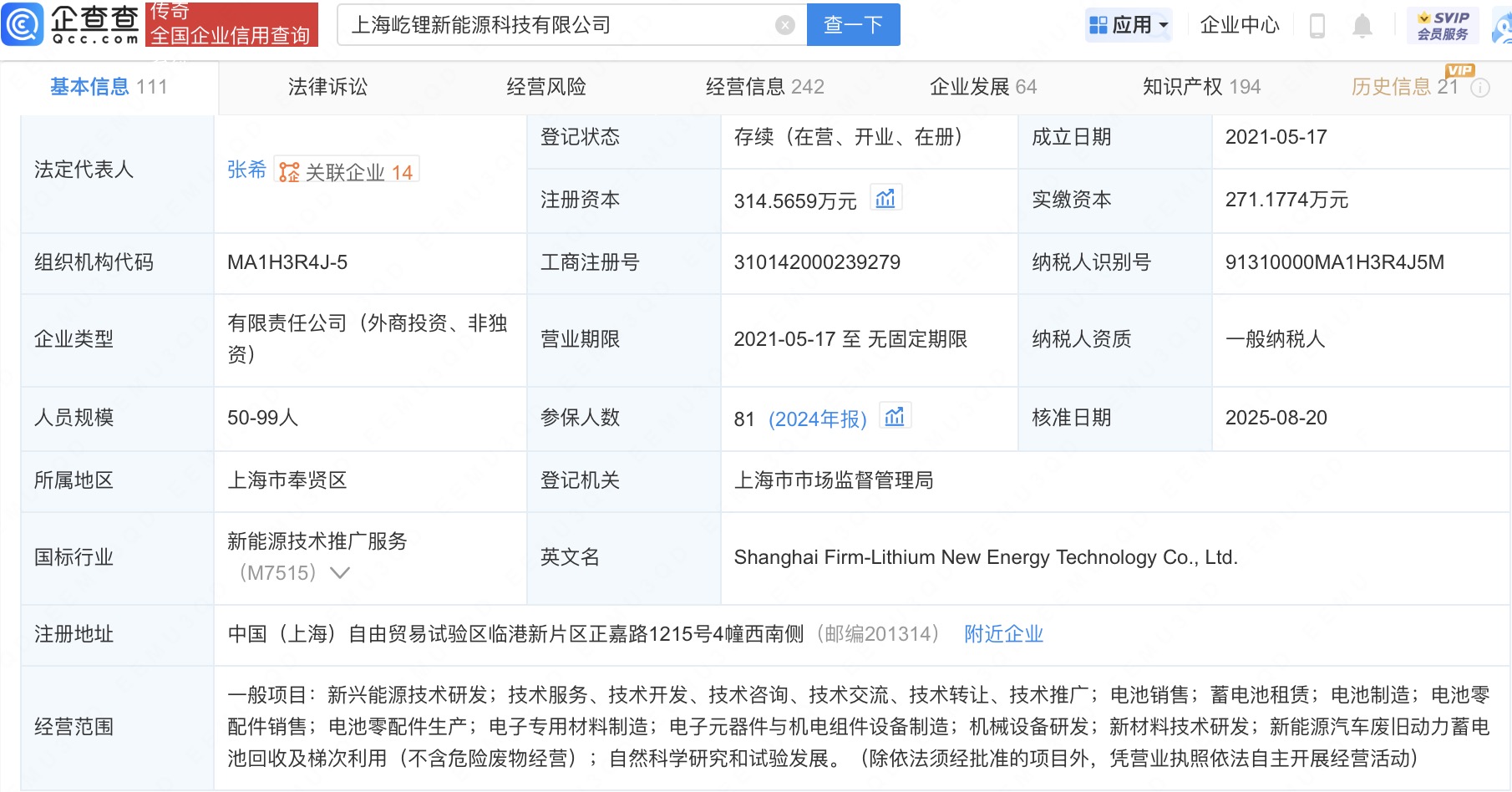Image resolution: width=1512 pixels, height=792 pixels.
Task: Switch to 基本信息 tab
Action: click(109, 87)
